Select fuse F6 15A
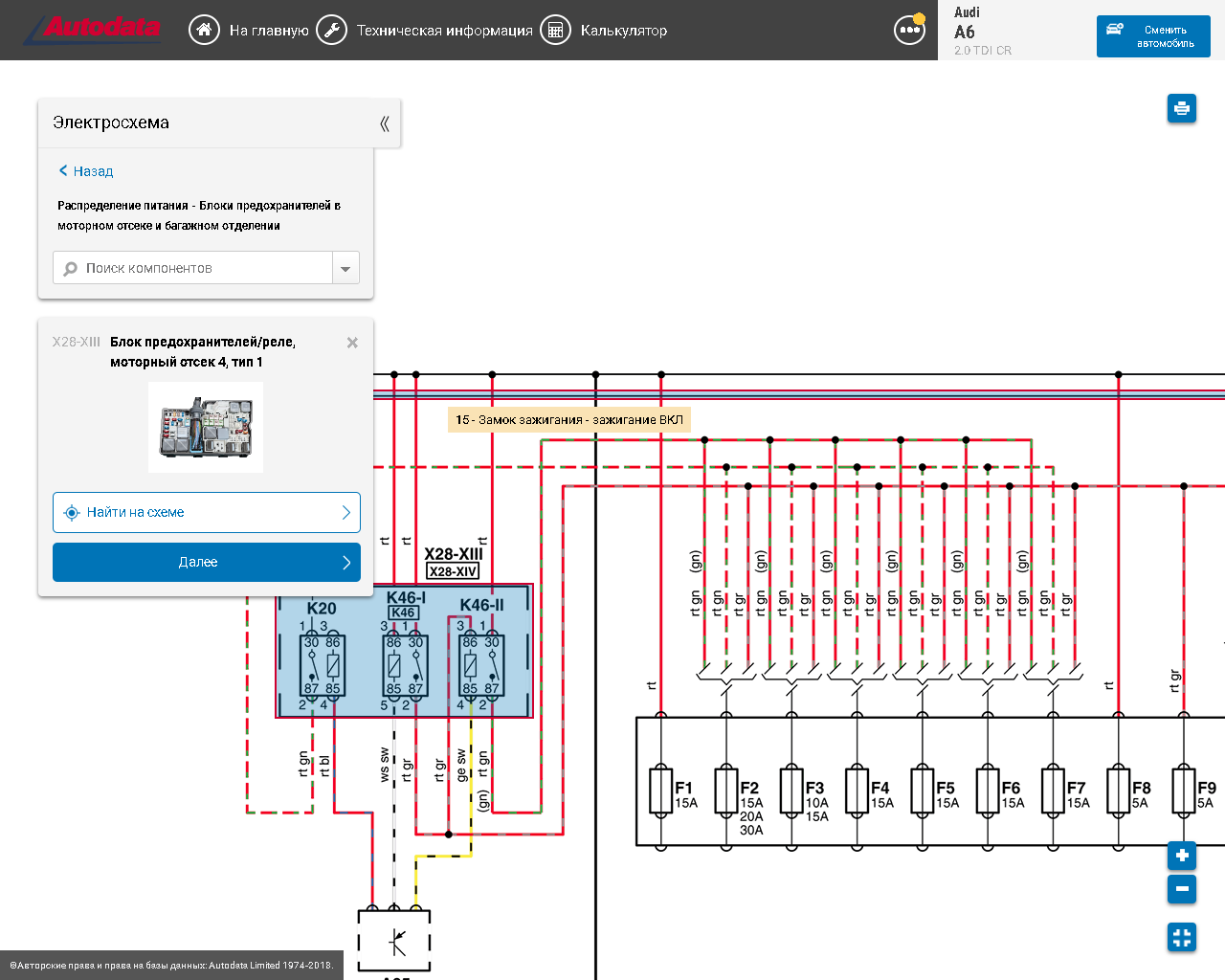 pos(988,791)
